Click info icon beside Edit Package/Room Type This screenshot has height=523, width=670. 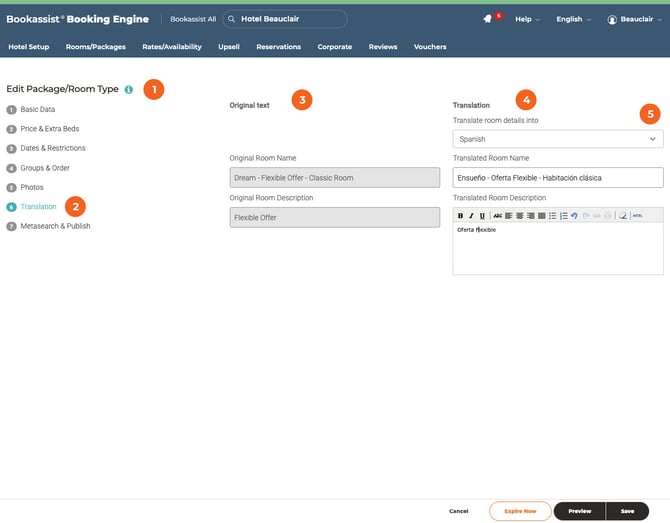(x=129, y=89)
